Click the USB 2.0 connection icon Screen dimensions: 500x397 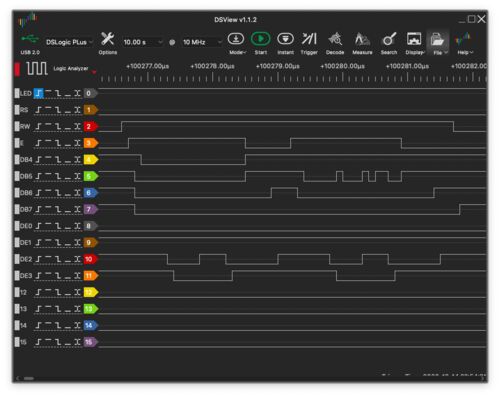click(x=30, y=39)
